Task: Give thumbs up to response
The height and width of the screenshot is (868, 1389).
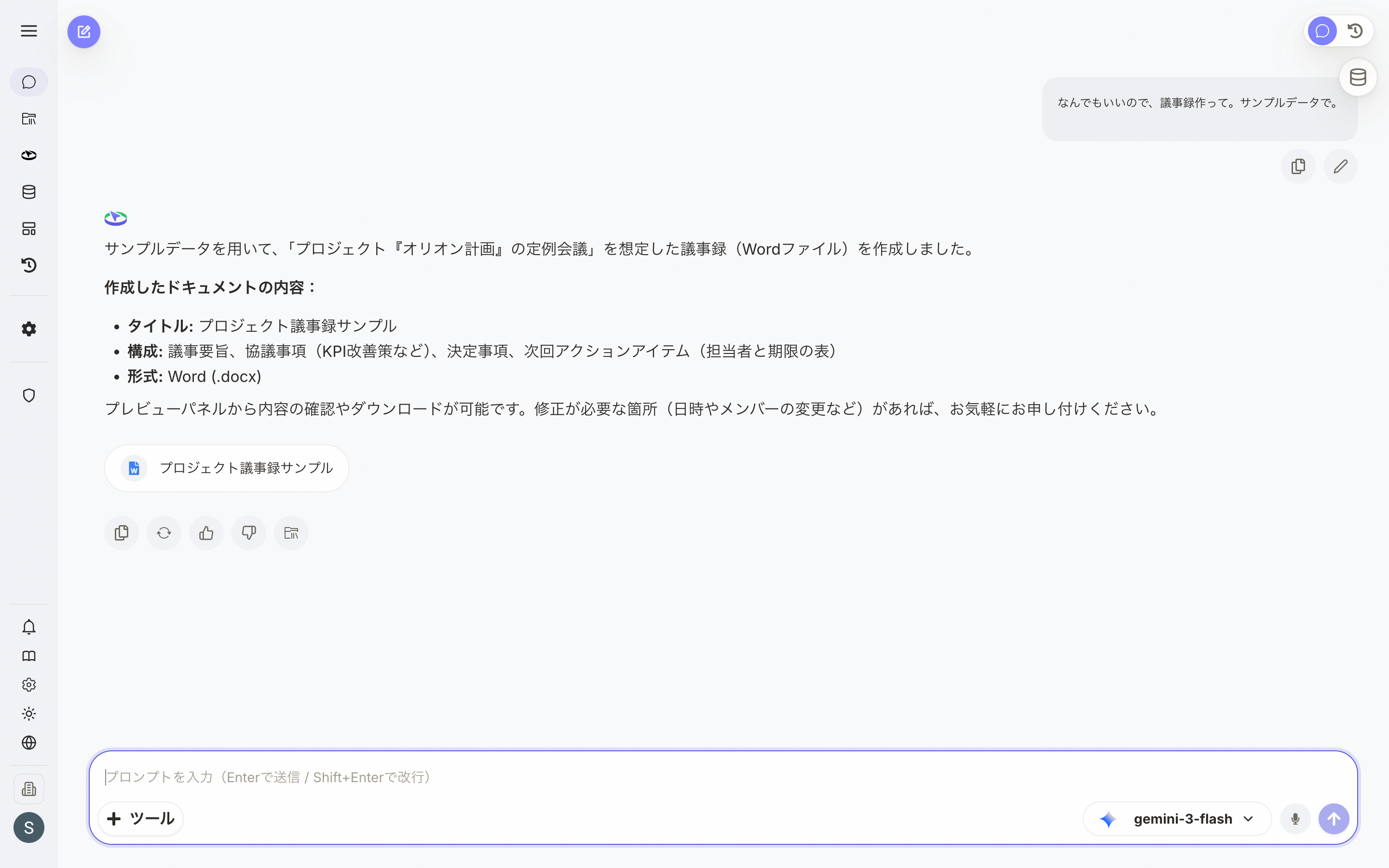Action: [x=206, y=533]
